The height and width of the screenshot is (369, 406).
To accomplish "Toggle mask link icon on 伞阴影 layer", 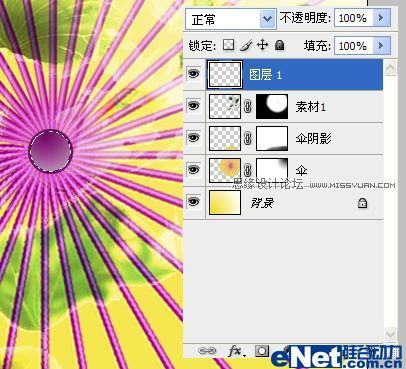I will pyautogui.click(x=248, y=138).
